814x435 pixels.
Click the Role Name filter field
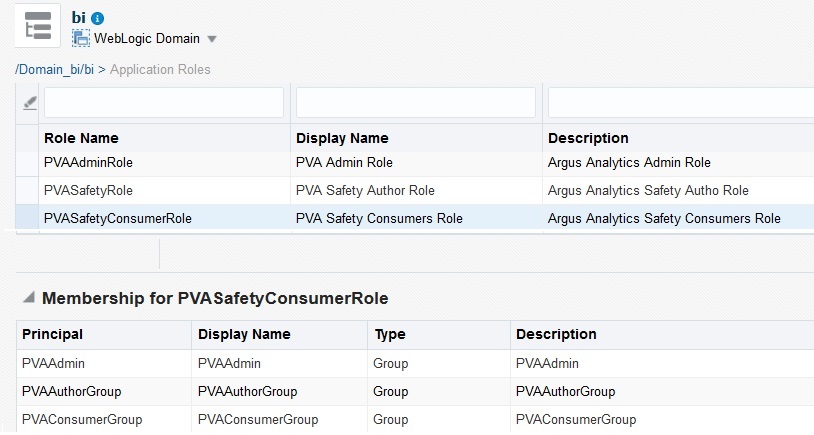[163, 102]
